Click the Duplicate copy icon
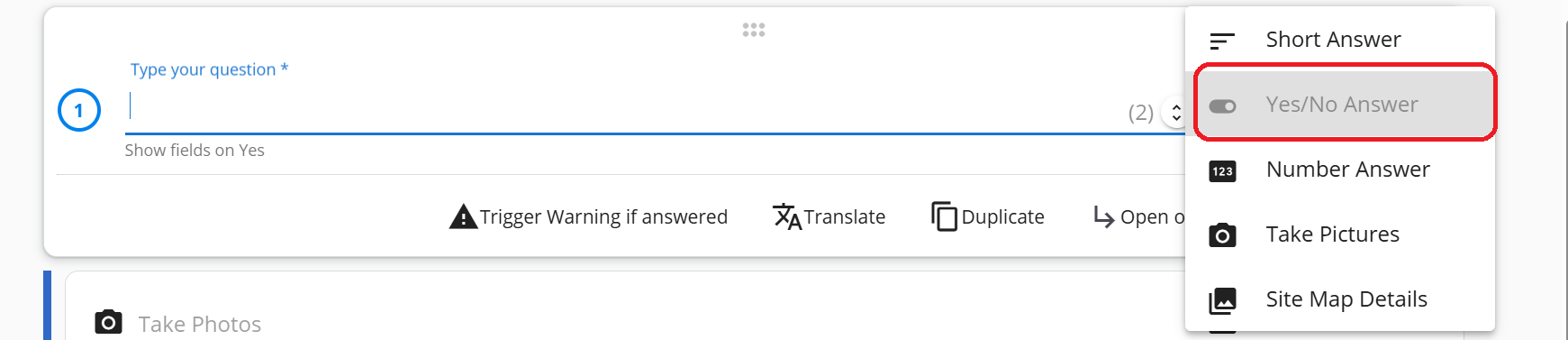Viewport: 1568px width, 340px height. (944, 216)
